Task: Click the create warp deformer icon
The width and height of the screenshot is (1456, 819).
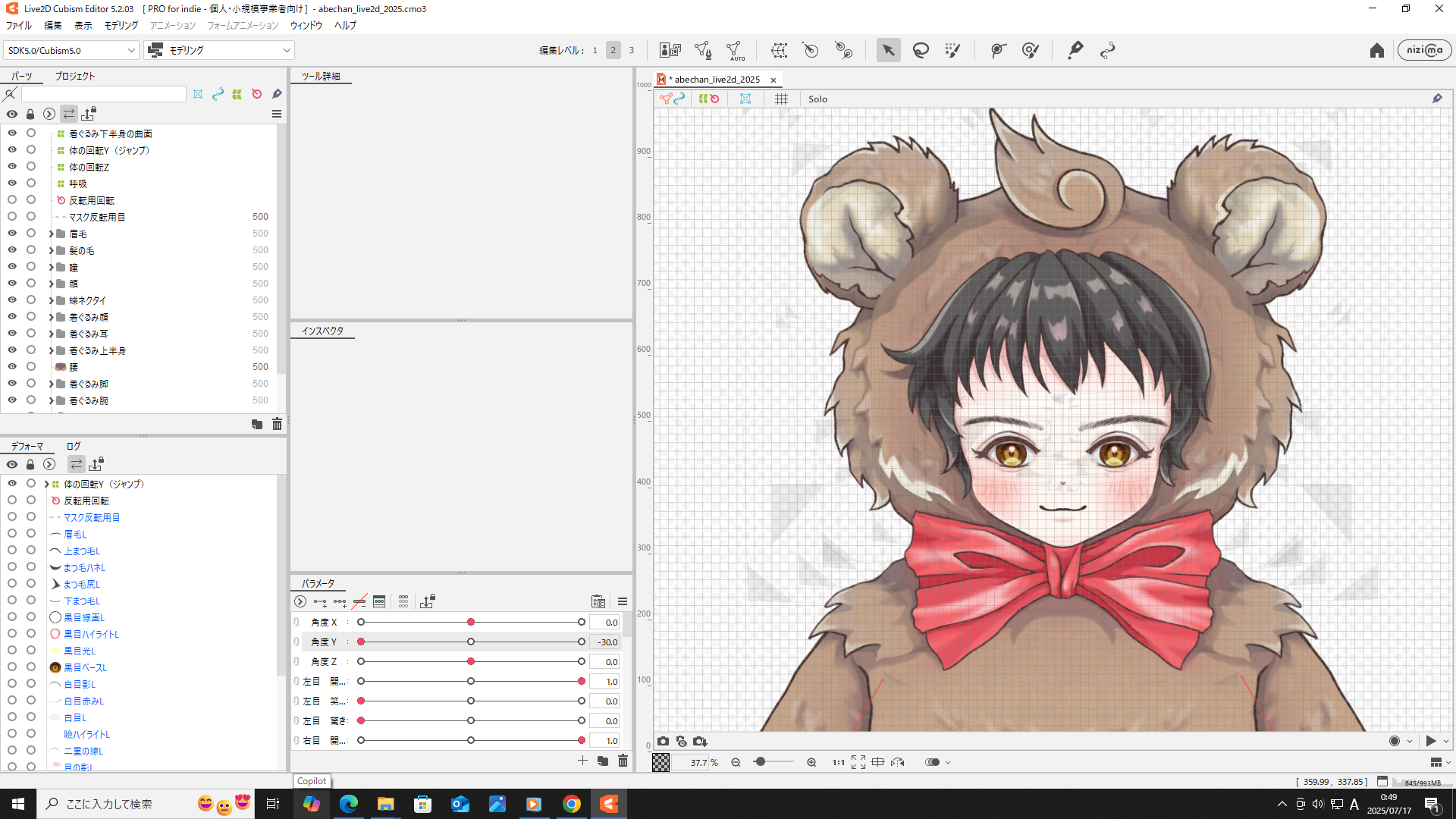Action: click(x=779, y=51)
